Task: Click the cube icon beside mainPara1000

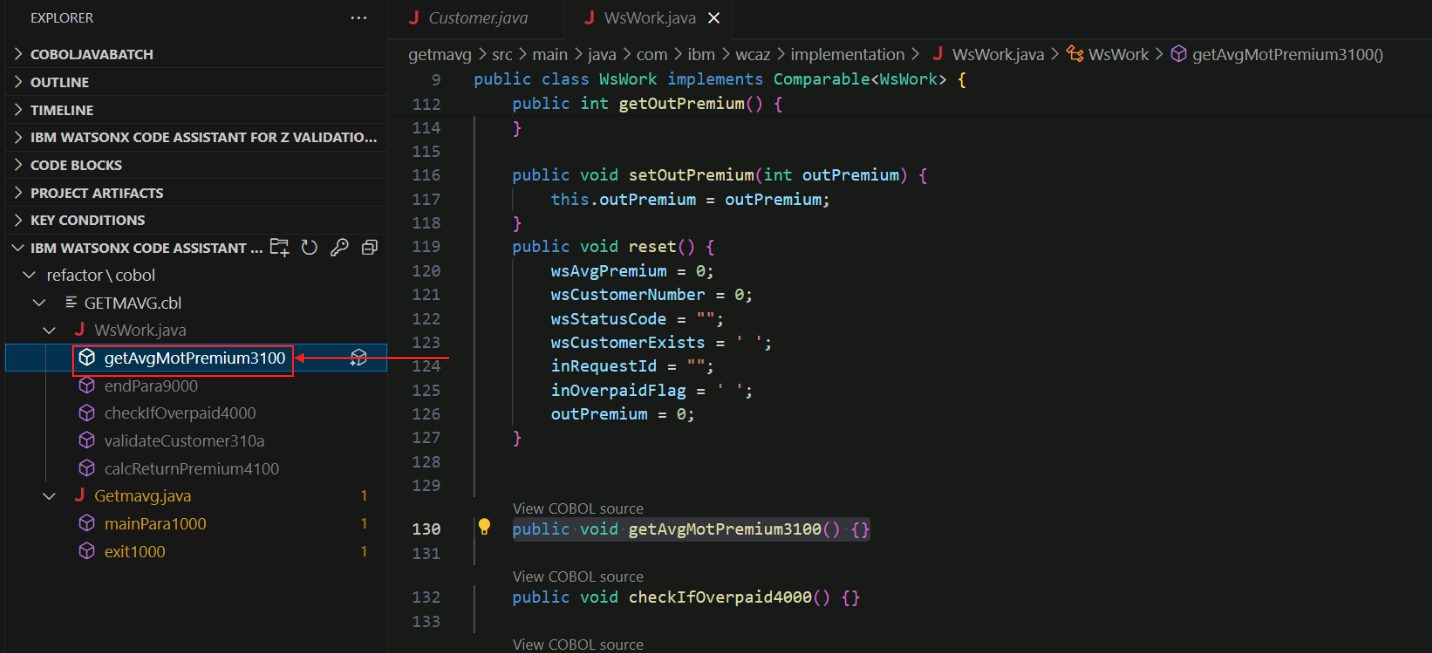Action: pos(87,524)
